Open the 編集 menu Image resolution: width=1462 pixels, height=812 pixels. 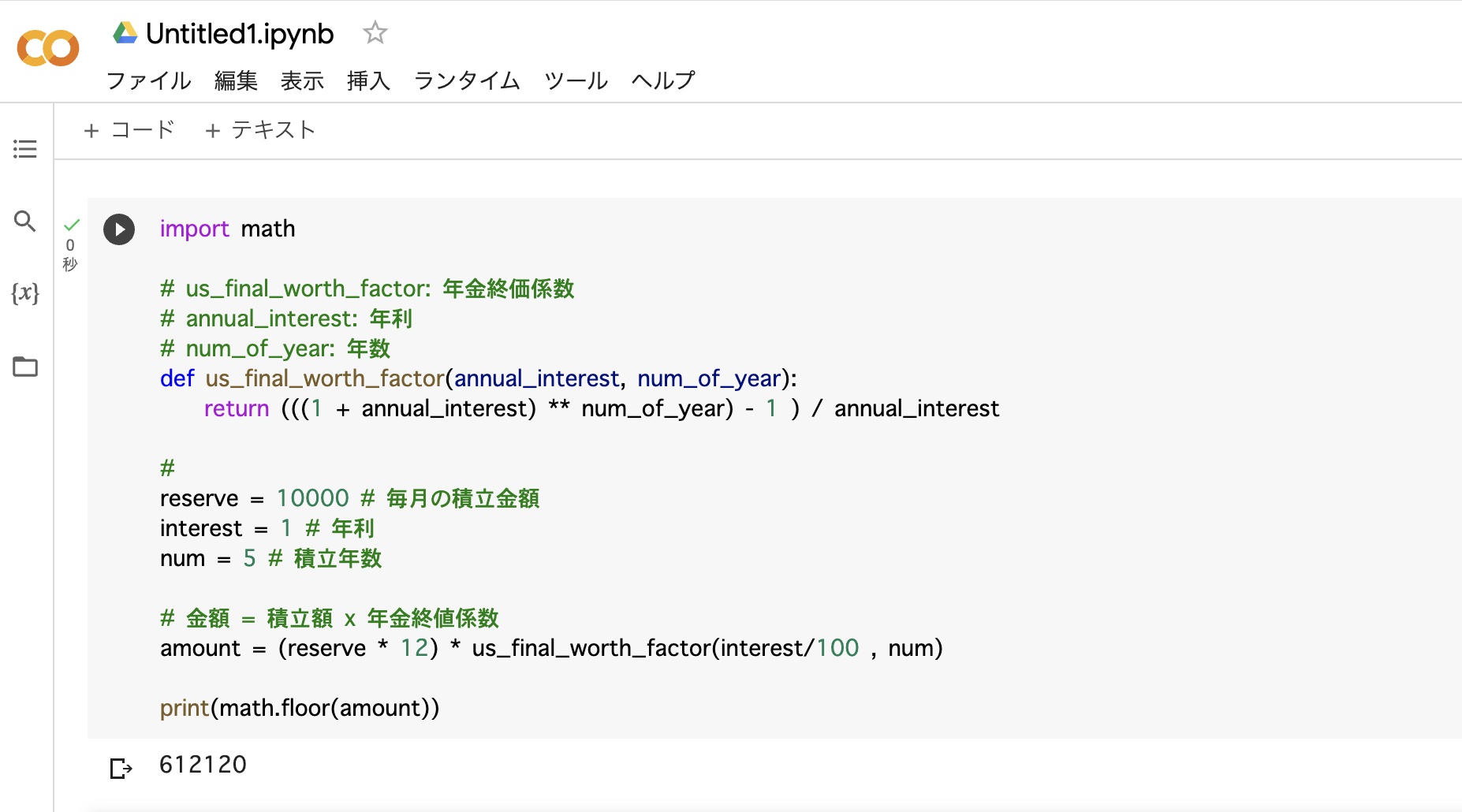pos(235,80)
